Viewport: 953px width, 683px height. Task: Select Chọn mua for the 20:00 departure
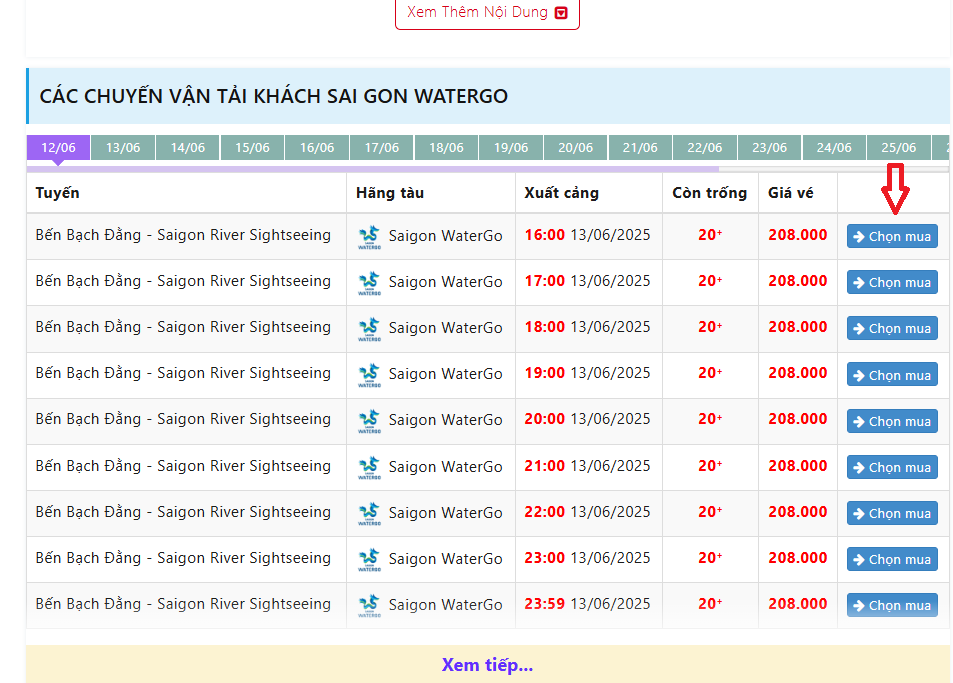892,421
